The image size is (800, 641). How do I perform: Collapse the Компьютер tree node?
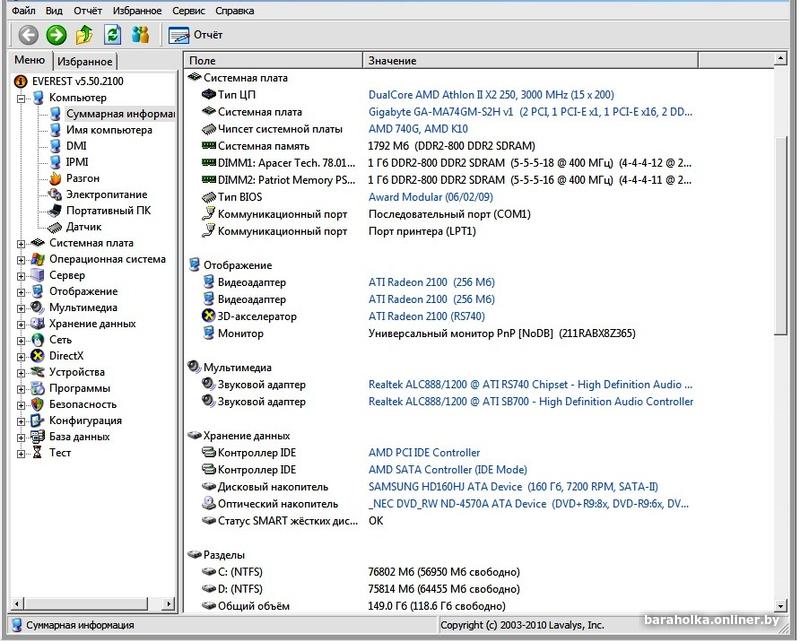(21, 98)
